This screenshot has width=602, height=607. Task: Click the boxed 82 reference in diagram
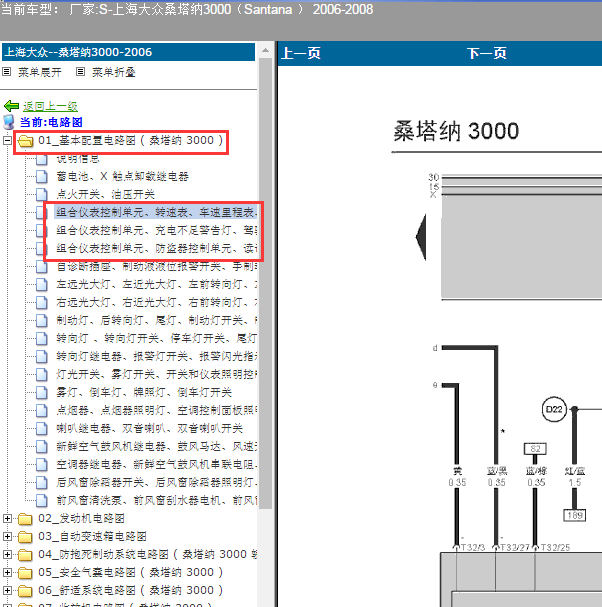click(535, 449)
